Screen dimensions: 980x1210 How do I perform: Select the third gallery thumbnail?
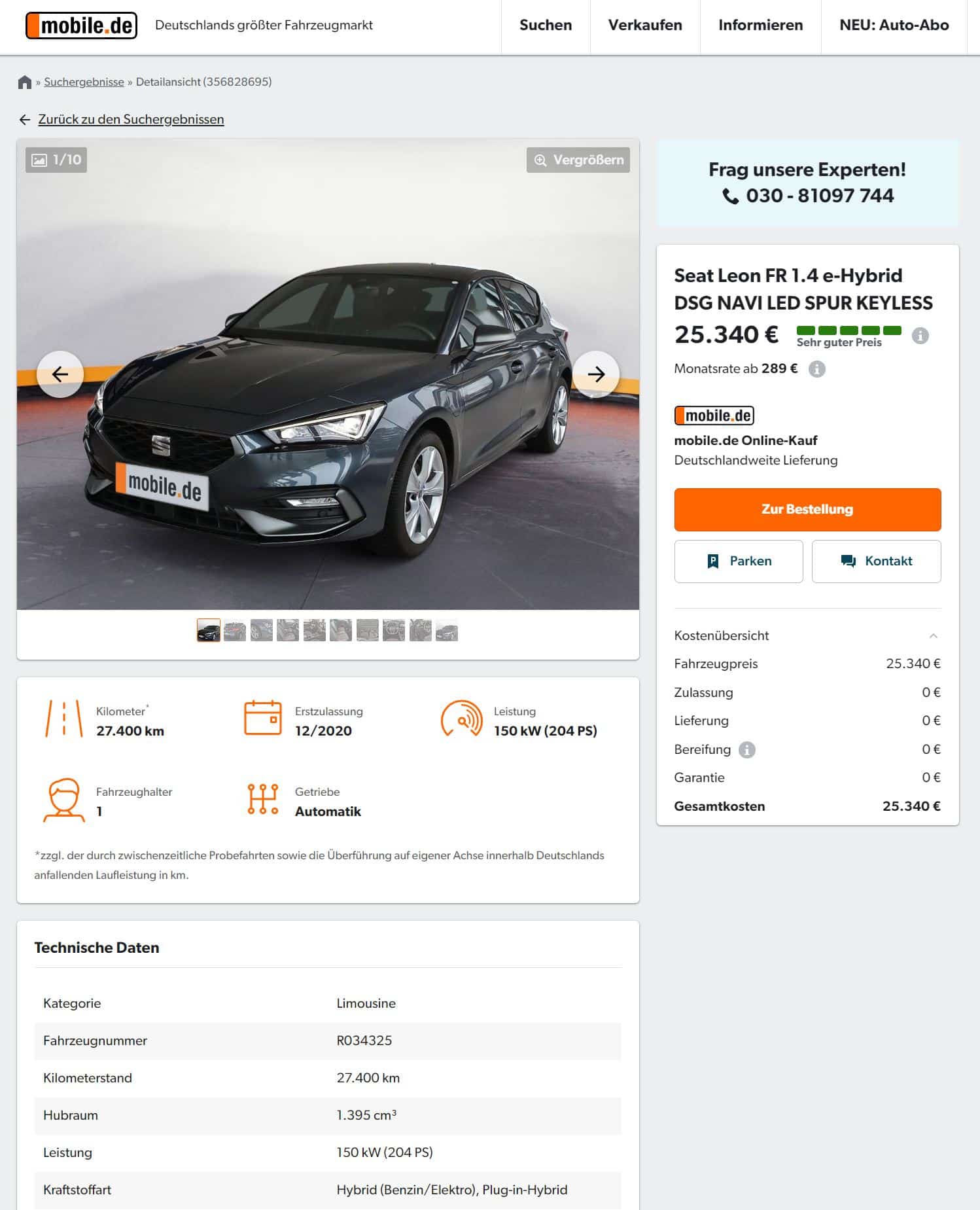point(262,631)
